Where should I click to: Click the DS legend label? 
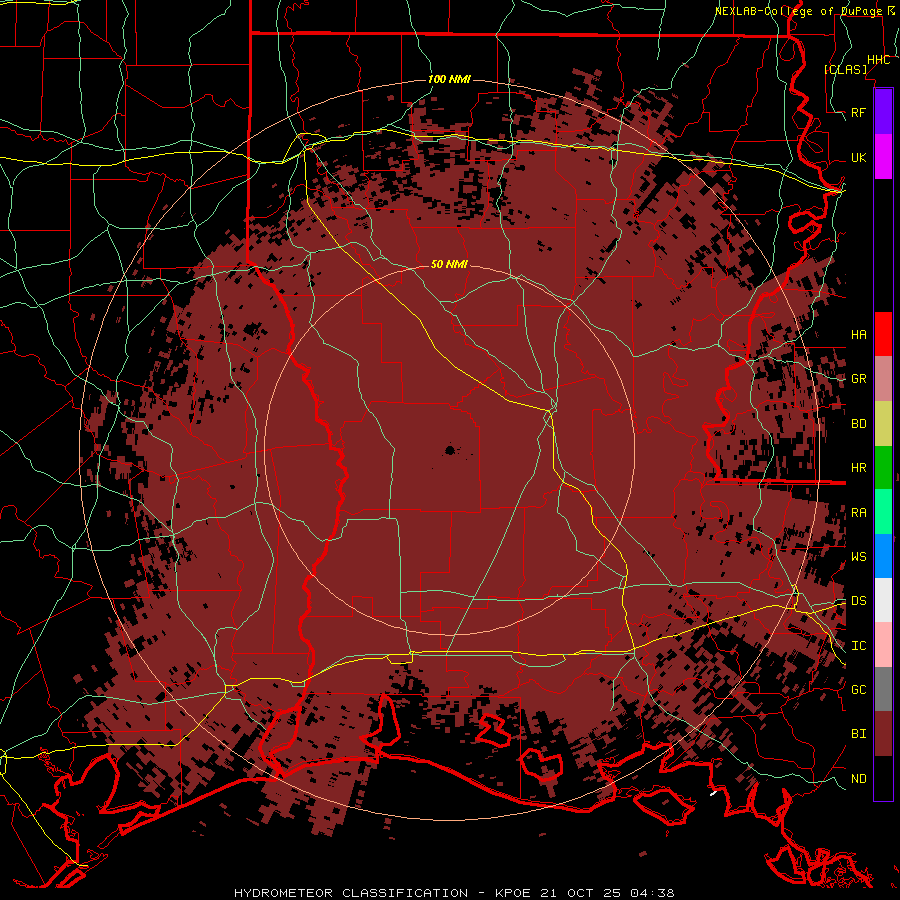click(859, 601)
